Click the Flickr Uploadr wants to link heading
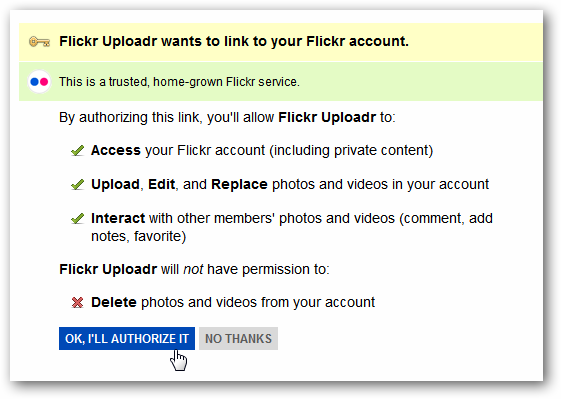 click(x=234, y=42)
